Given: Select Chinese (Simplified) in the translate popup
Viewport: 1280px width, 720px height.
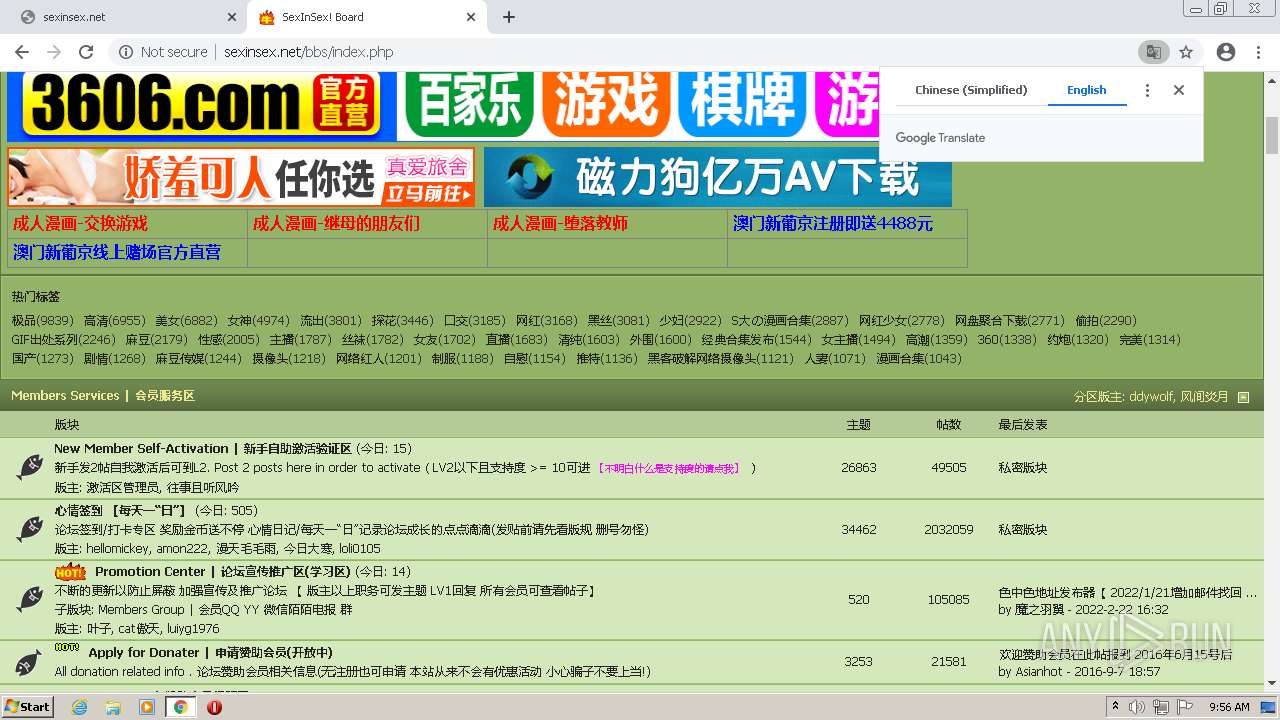Looking at the screenshot, I should tap(971, 90).
